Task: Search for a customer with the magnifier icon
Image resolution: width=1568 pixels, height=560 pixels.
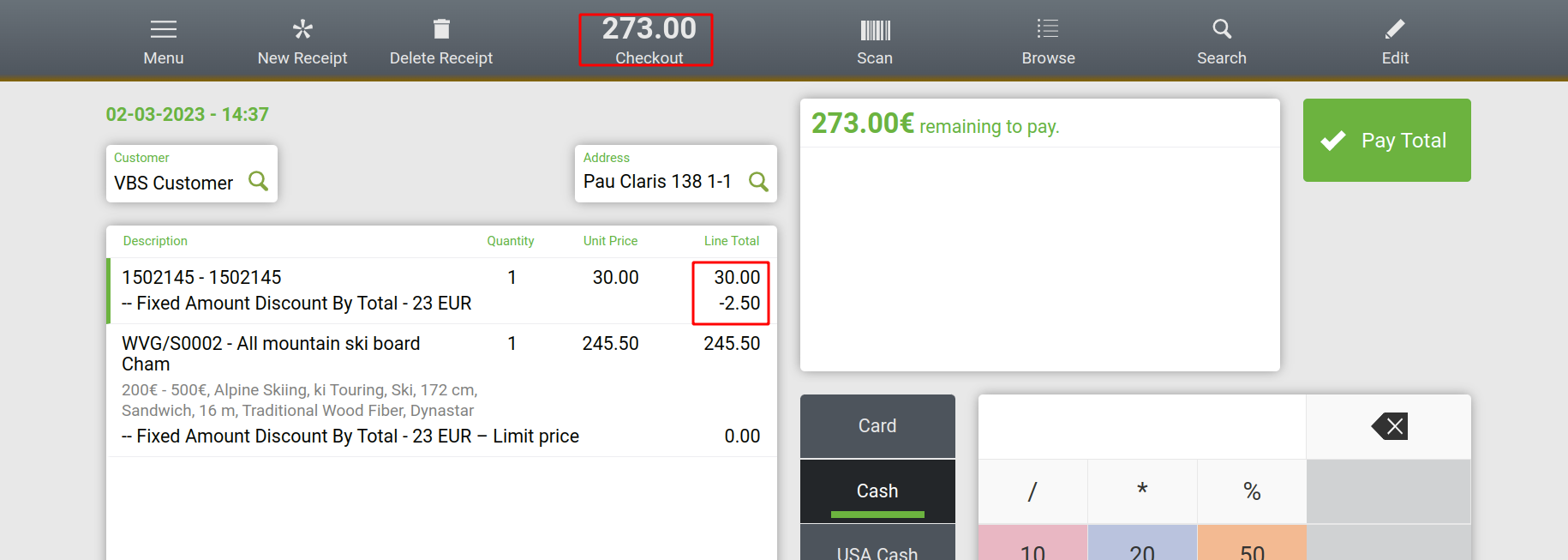Action: point(258,181)
